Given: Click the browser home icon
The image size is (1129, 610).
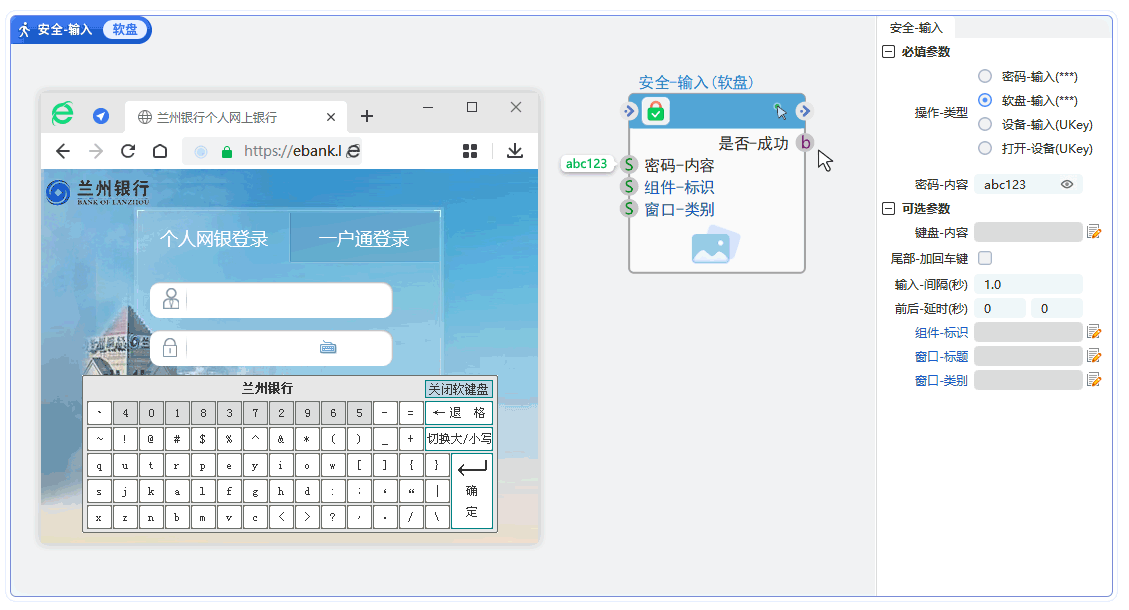Looking at the screenshot, I should coord(160,150).
